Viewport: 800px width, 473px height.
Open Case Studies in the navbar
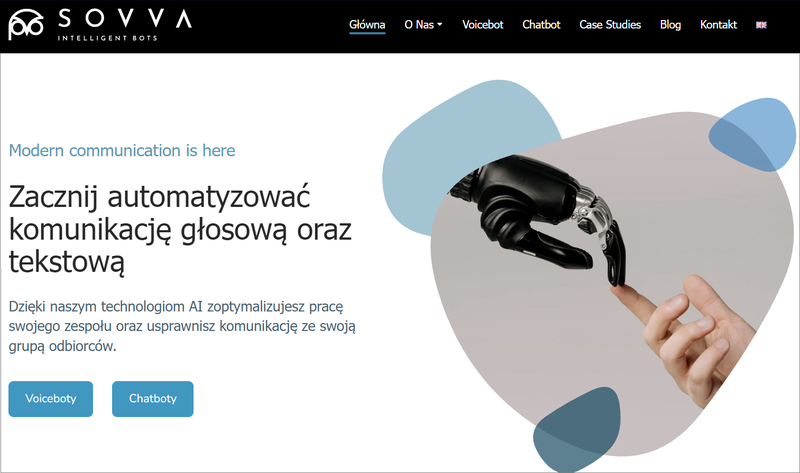610,24
